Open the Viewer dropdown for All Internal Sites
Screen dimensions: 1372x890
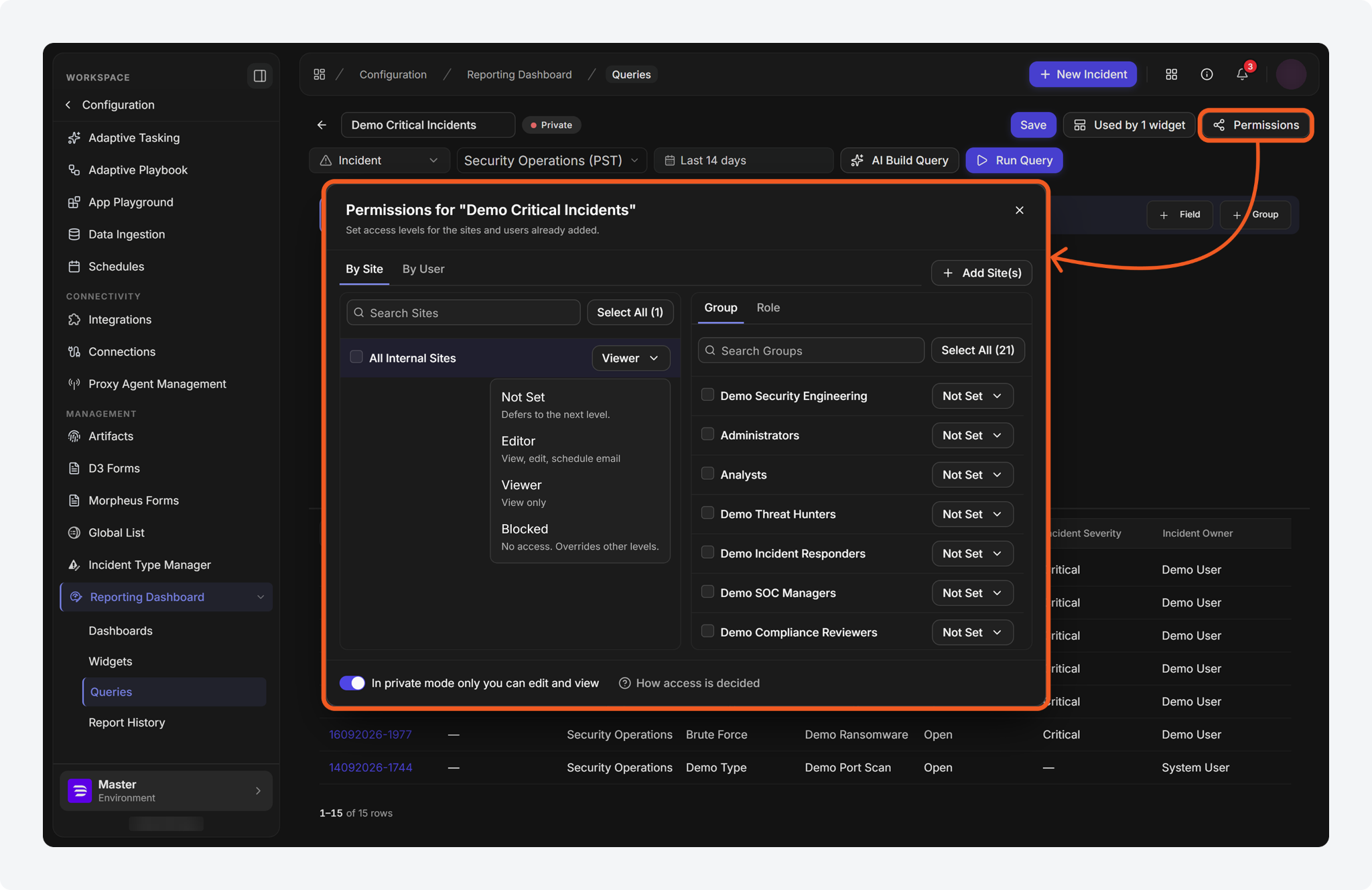[x=630, y=358]
